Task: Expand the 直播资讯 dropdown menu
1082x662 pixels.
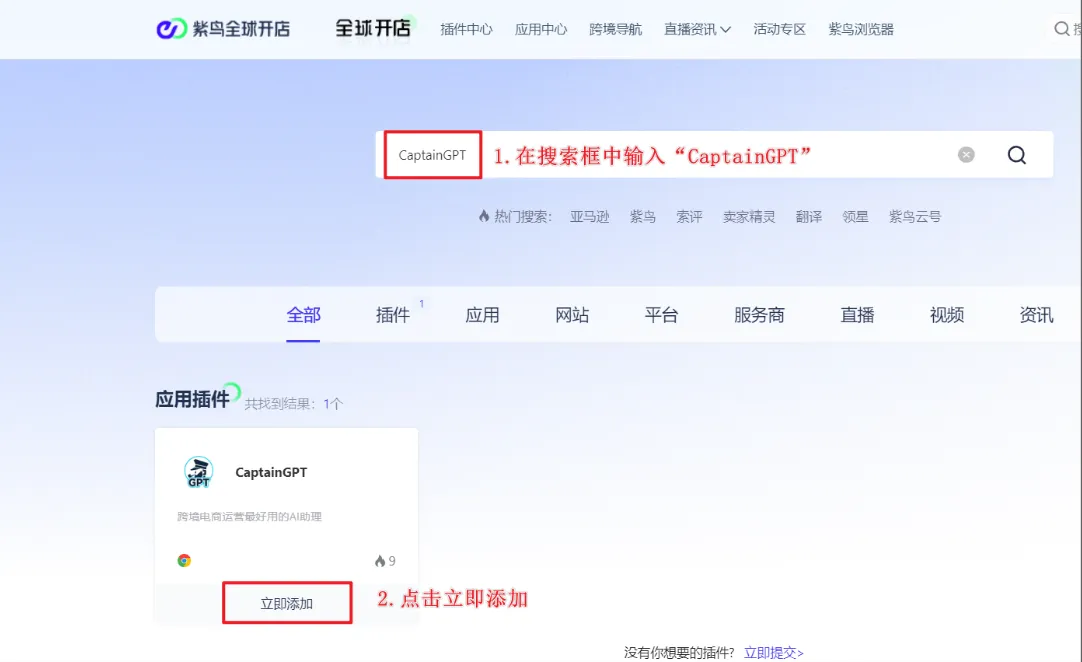Action: coord(697,29)
